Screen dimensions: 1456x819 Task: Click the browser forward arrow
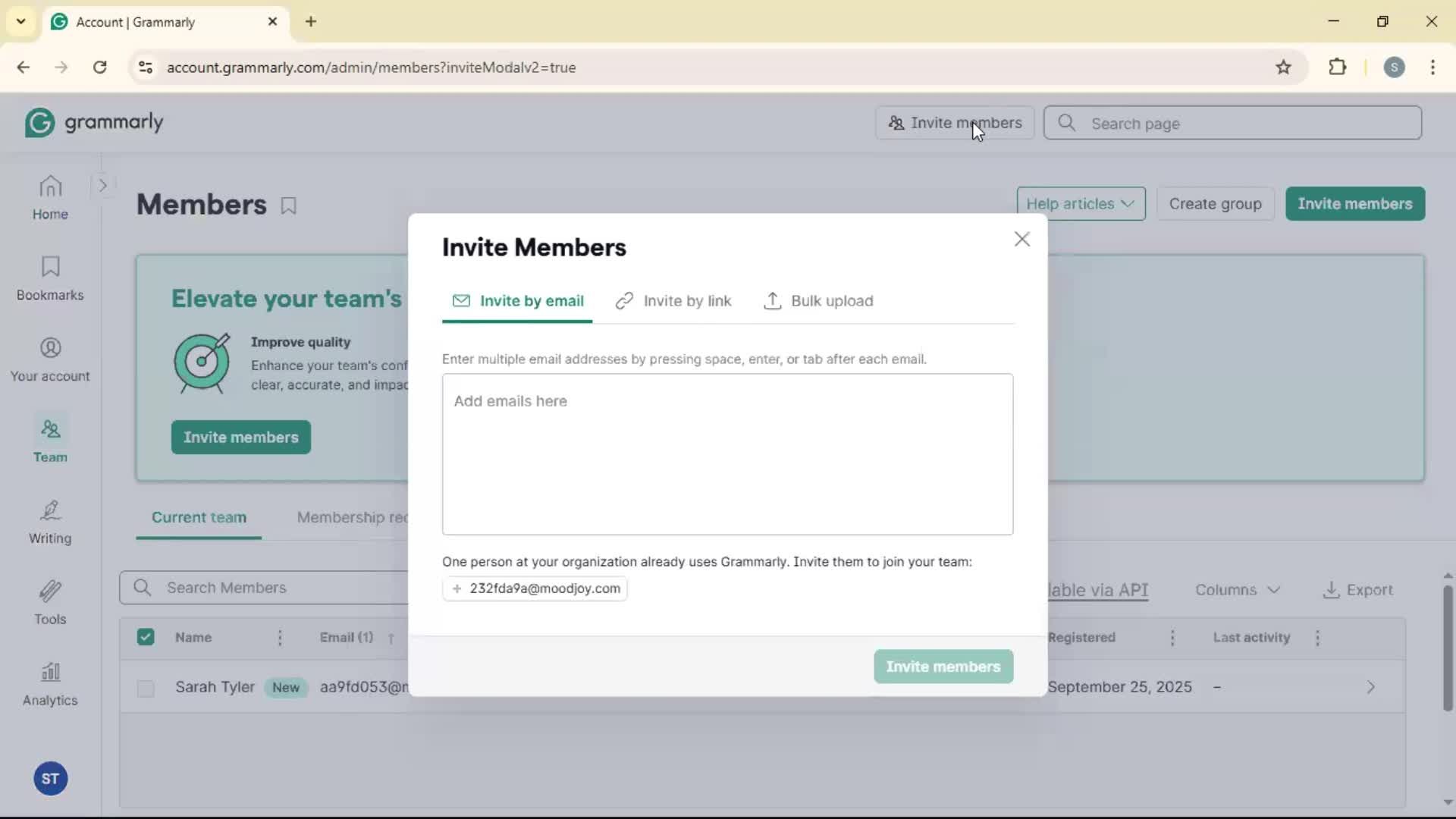61,67
